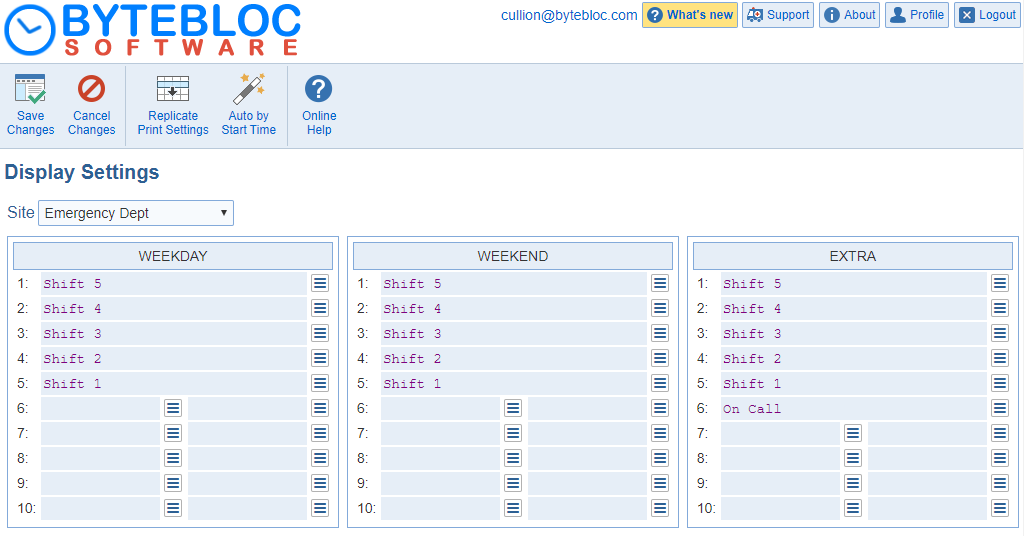This screenshot has width=1024, height=536.
Task: Click Weekend row 2 Shift 4 field
Action: pyautogui.click(x=514, y=308)
